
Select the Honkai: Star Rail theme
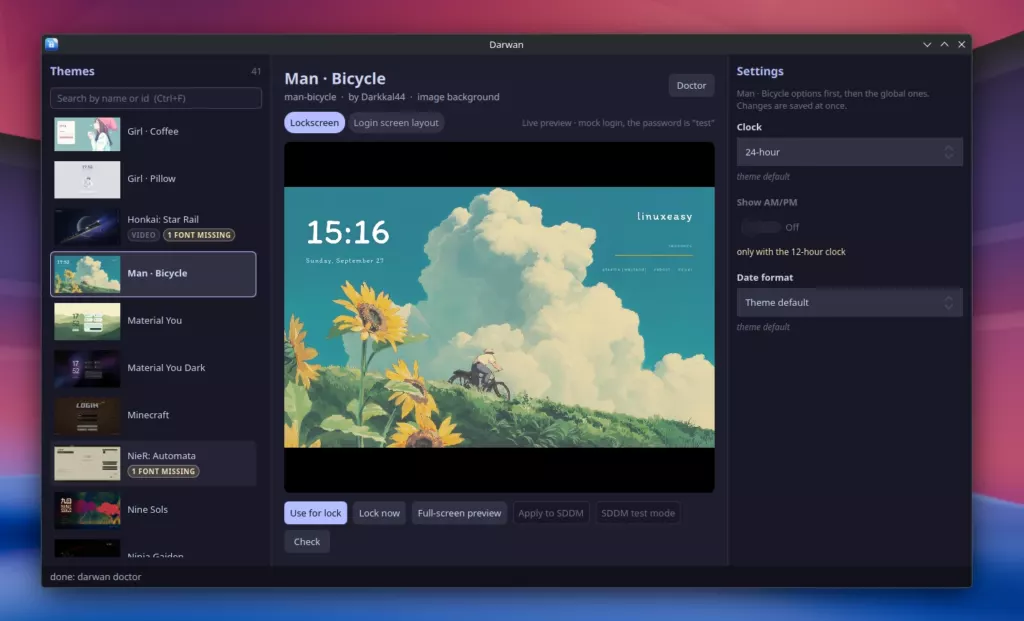coord(153,227)
